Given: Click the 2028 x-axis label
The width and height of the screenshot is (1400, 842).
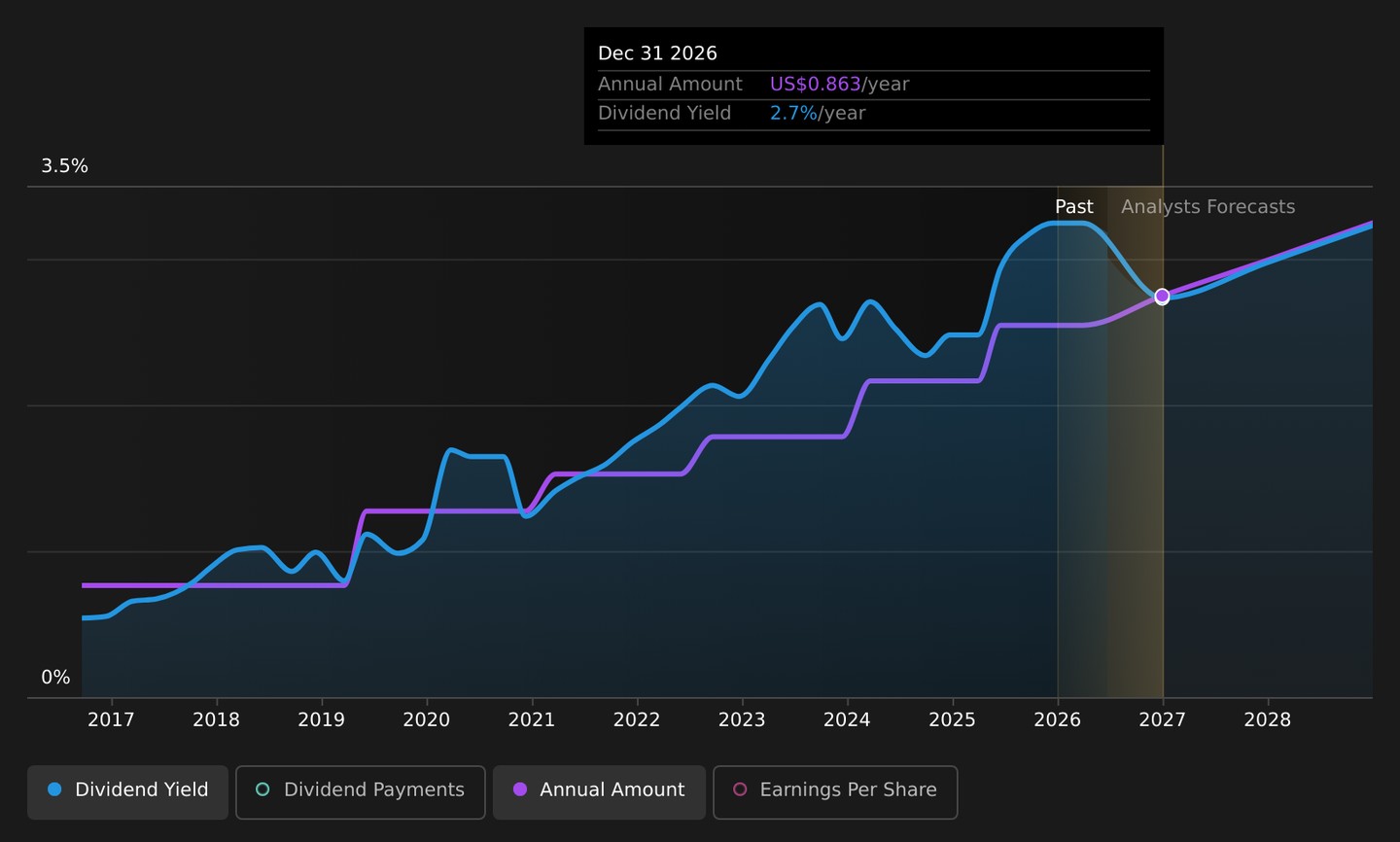Looking at the screenshot, I should 1268,719.
